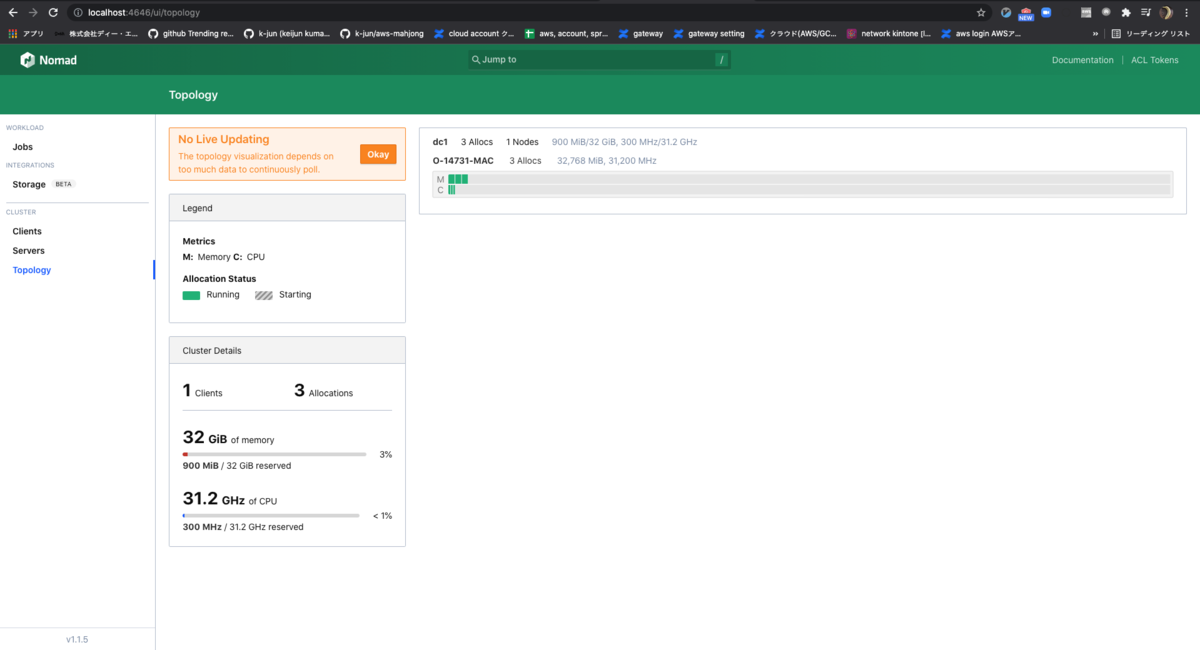1200x650 pixels.
Task: Open the browser Extensions puzzle icon
Action: [x=1125, y=13]
